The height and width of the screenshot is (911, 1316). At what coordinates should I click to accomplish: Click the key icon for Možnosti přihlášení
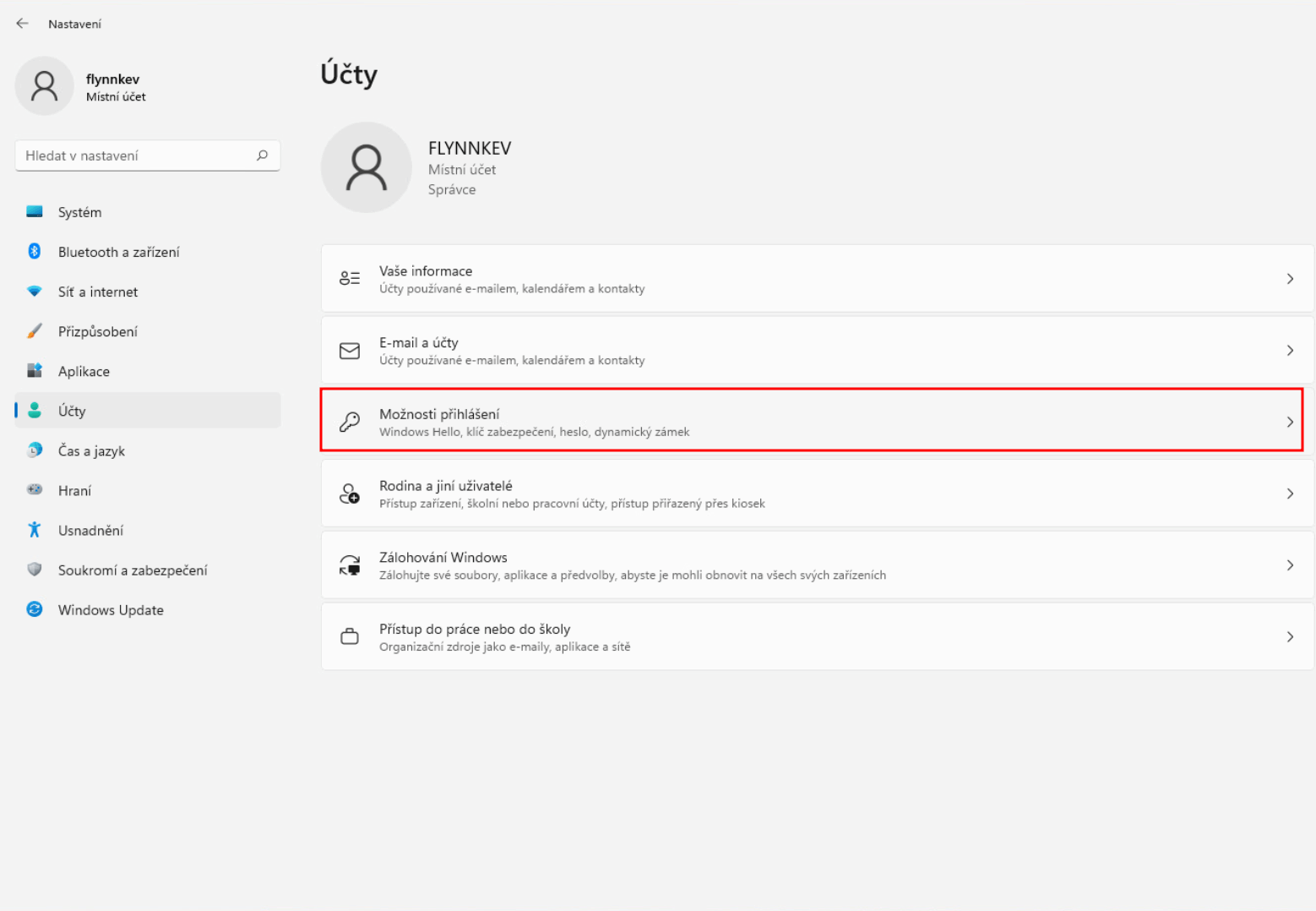tap(350, 422)
